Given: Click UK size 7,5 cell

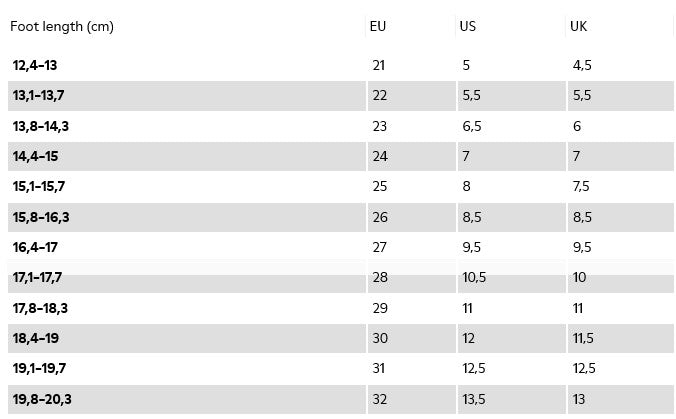Looking at the screenshot, I should (x=581, y=187).
